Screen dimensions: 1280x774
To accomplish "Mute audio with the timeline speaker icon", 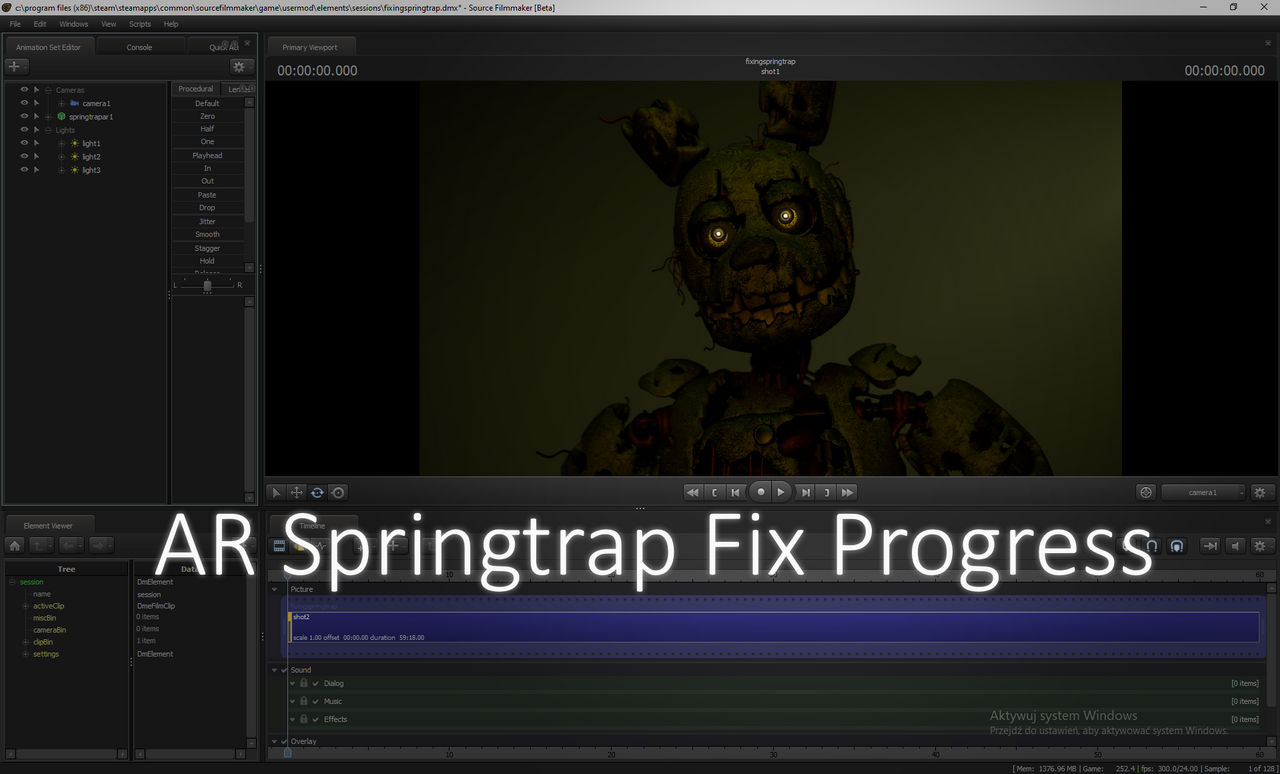I will 1236,545.
